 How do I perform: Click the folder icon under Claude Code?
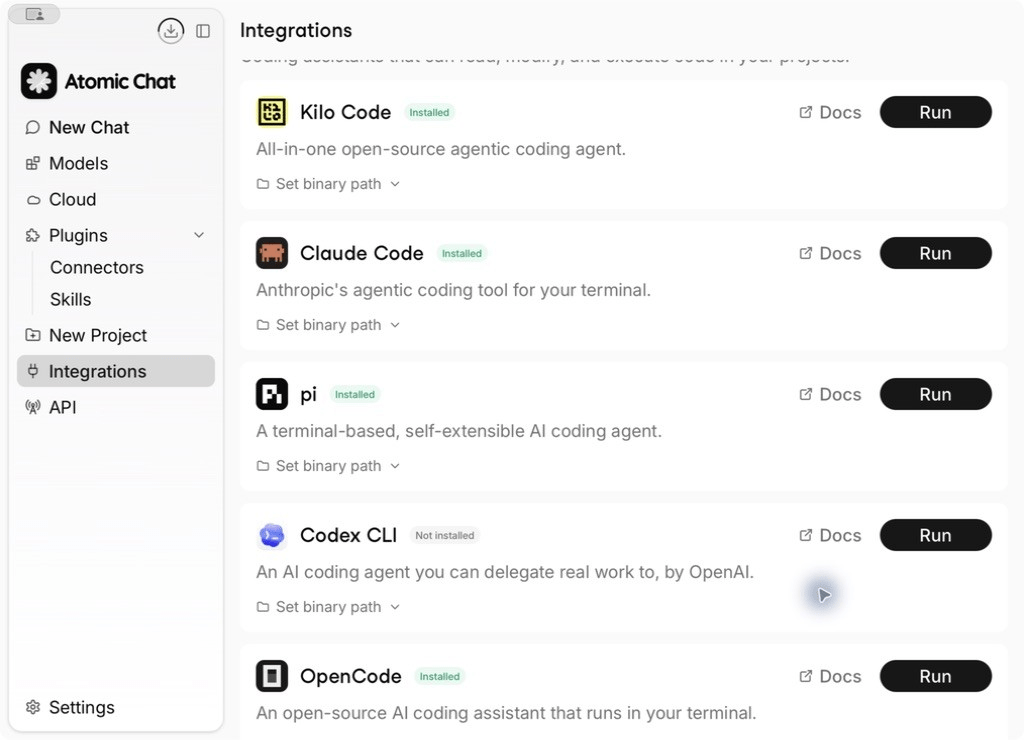click(263, 325)
